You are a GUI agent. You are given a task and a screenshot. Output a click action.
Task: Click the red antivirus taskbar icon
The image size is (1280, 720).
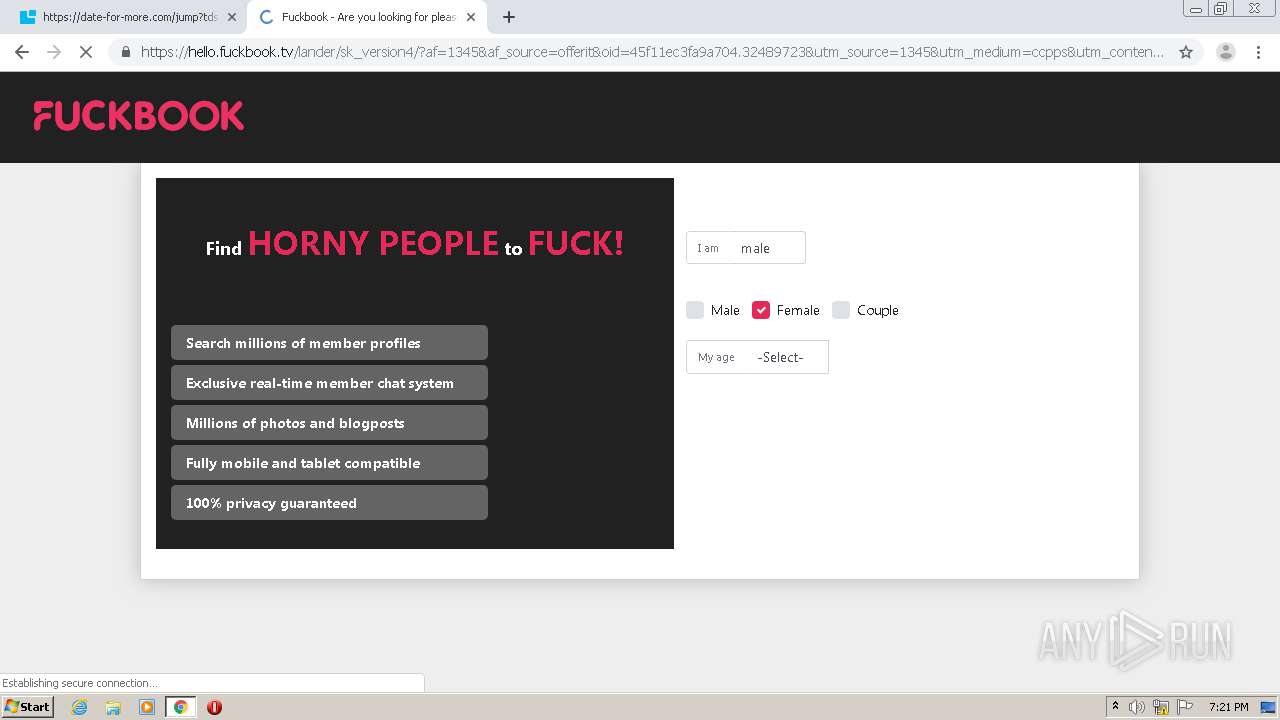pos(214,707)
